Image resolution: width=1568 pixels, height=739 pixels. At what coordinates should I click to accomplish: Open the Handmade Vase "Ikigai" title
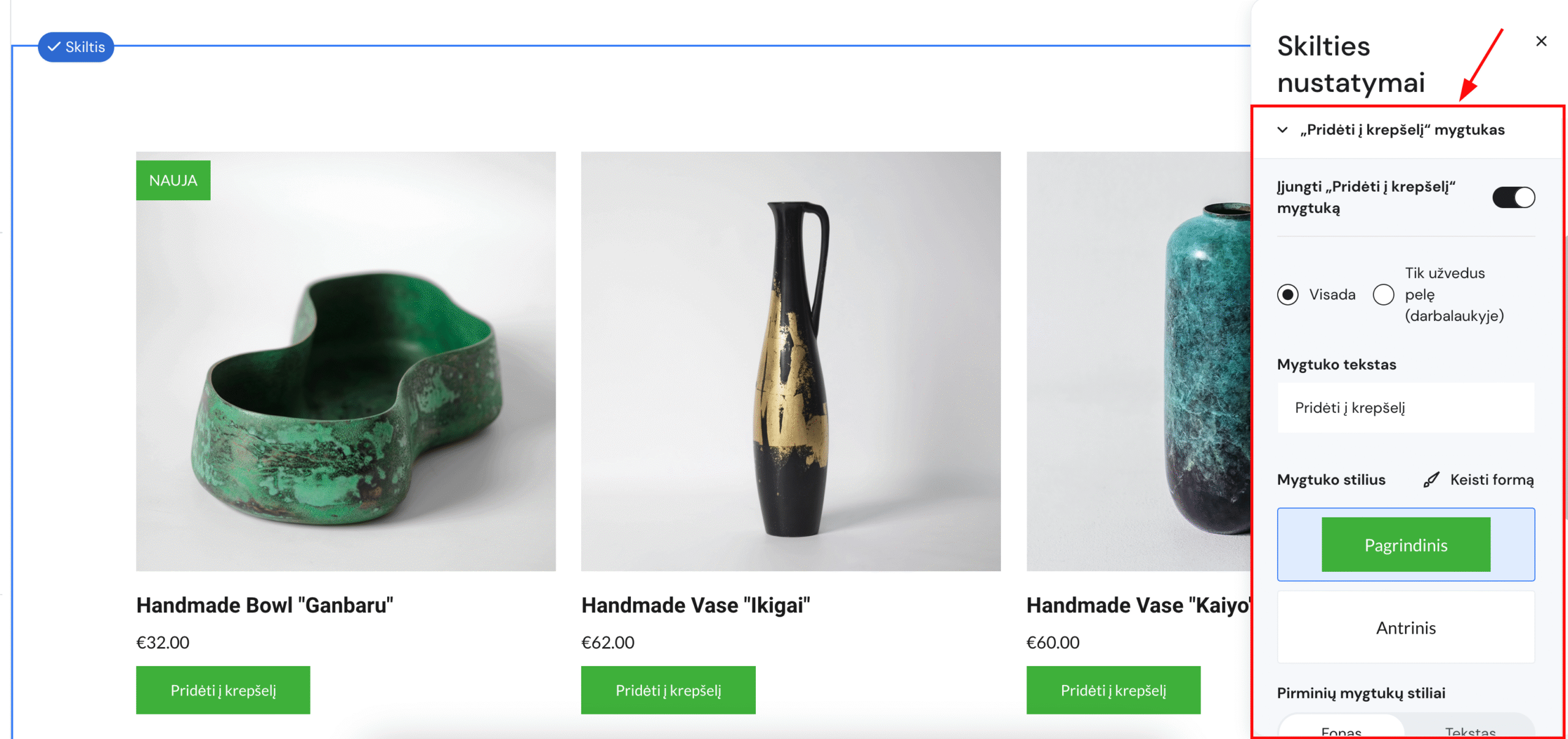pyautogui.click(x=695, y=605)
